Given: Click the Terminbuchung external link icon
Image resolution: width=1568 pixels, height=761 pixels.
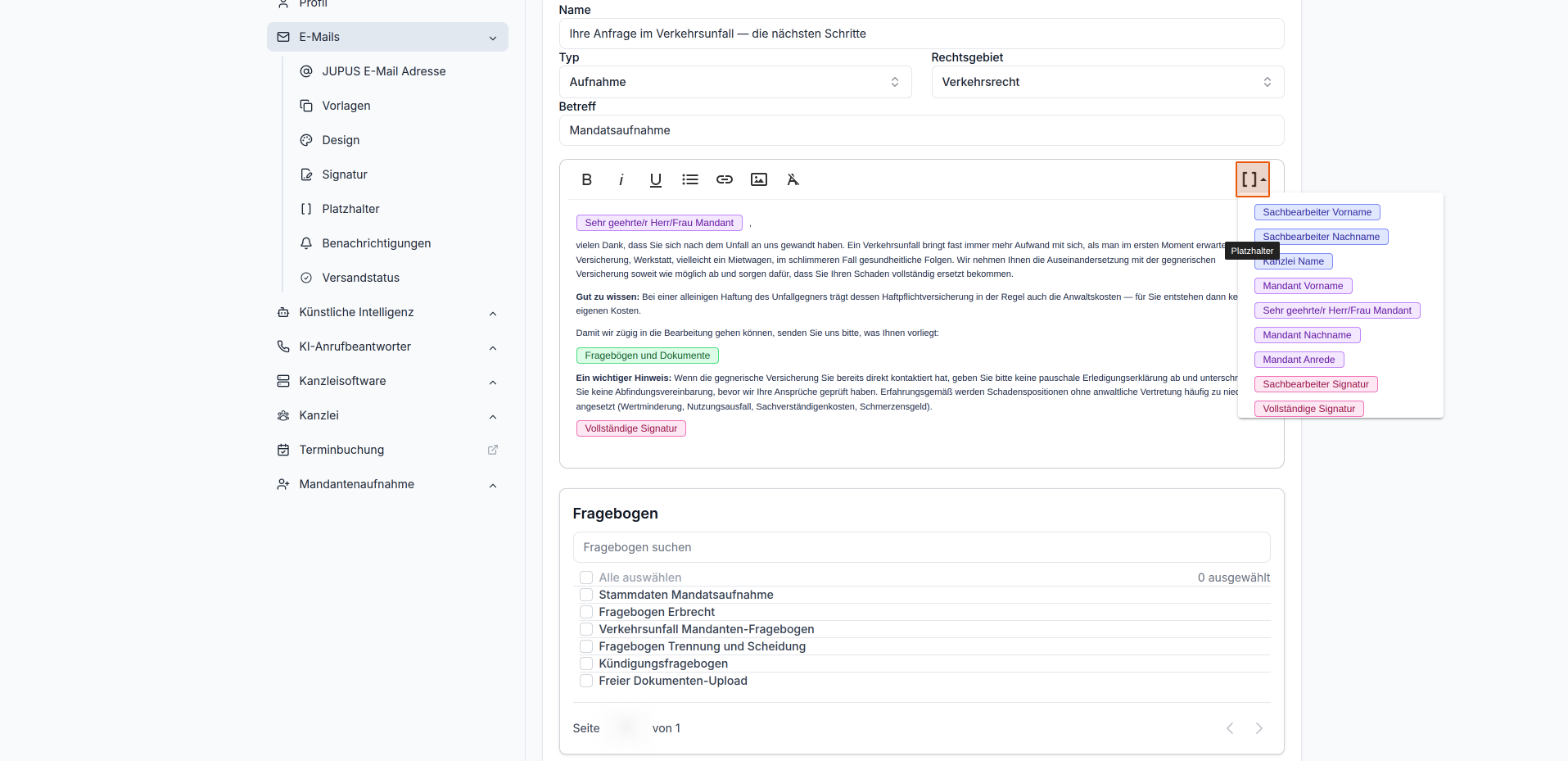Looking at the screenshot, I should [x=493, y=450].
